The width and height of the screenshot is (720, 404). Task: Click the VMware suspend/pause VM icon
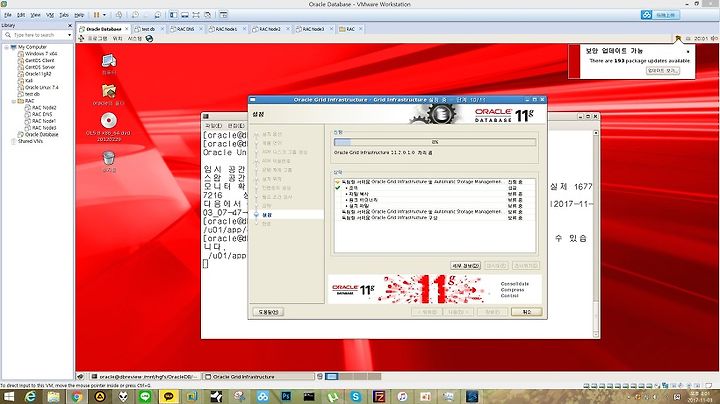point(96,15)
